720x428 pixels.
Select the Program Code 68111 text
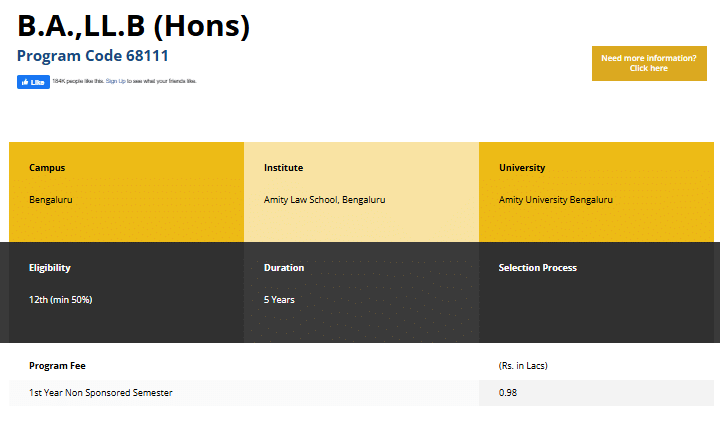[x=92, y=56]
